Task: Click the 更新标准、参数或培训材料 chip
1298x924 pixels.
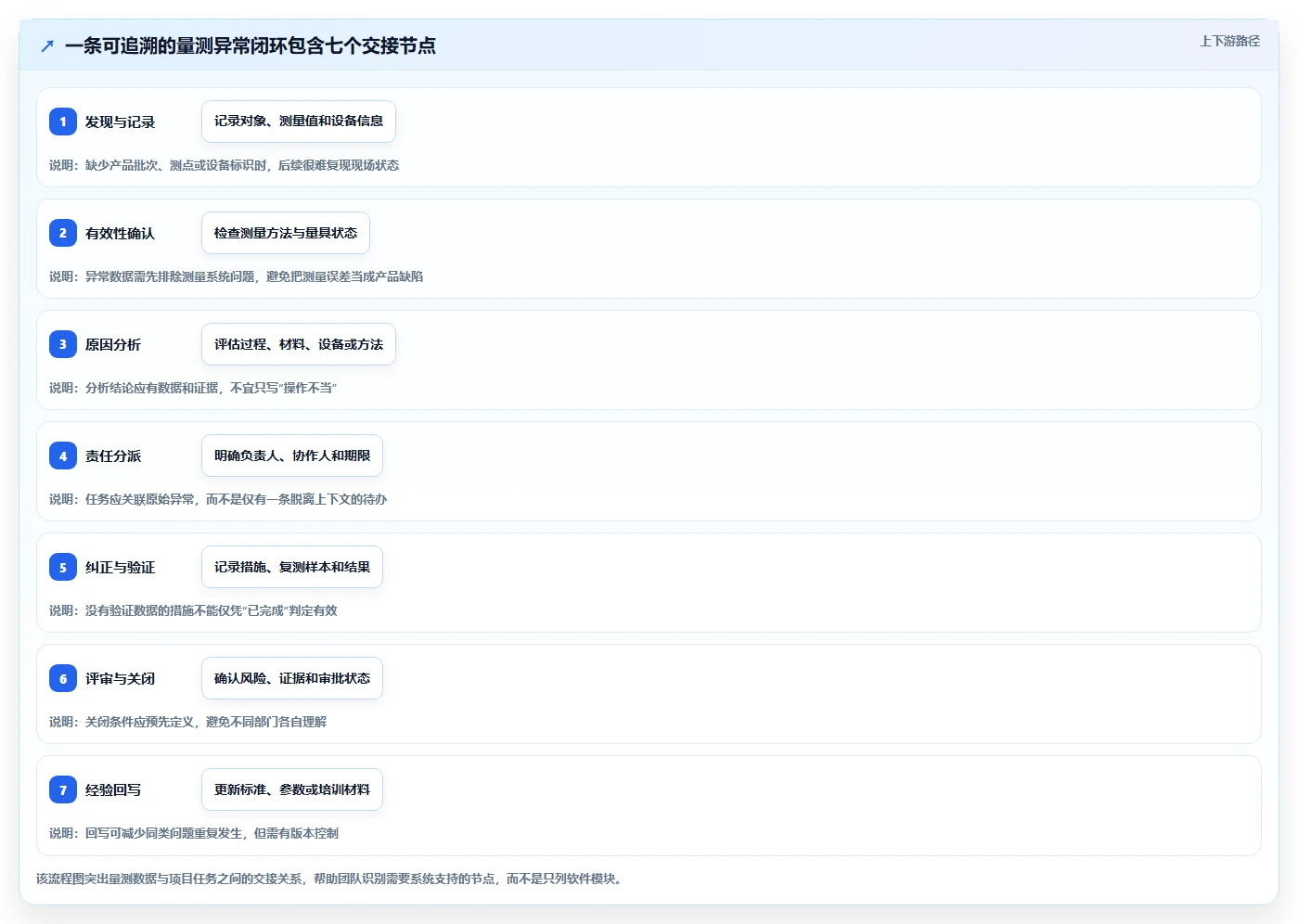Action: (292, 789)
